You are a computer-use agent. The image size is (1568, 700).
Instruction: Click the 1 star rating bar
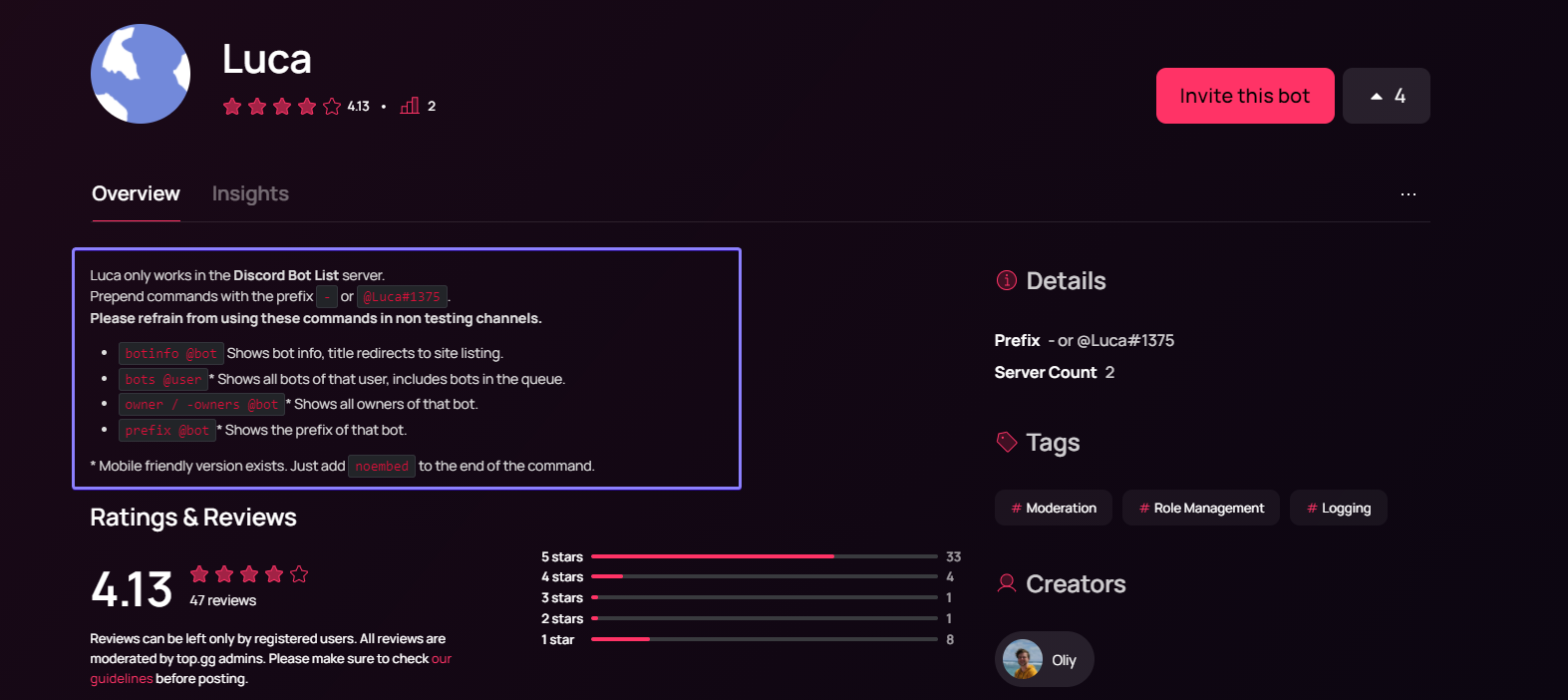coord(765,639)
